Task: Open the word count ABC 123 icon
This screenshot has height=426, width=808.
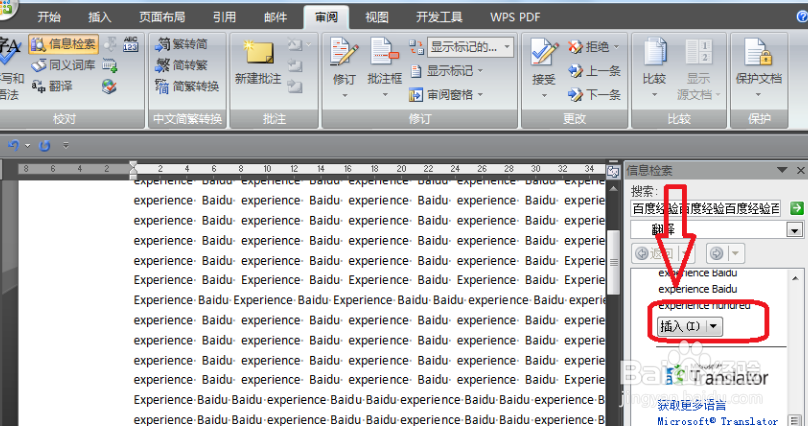Action: 131,44
